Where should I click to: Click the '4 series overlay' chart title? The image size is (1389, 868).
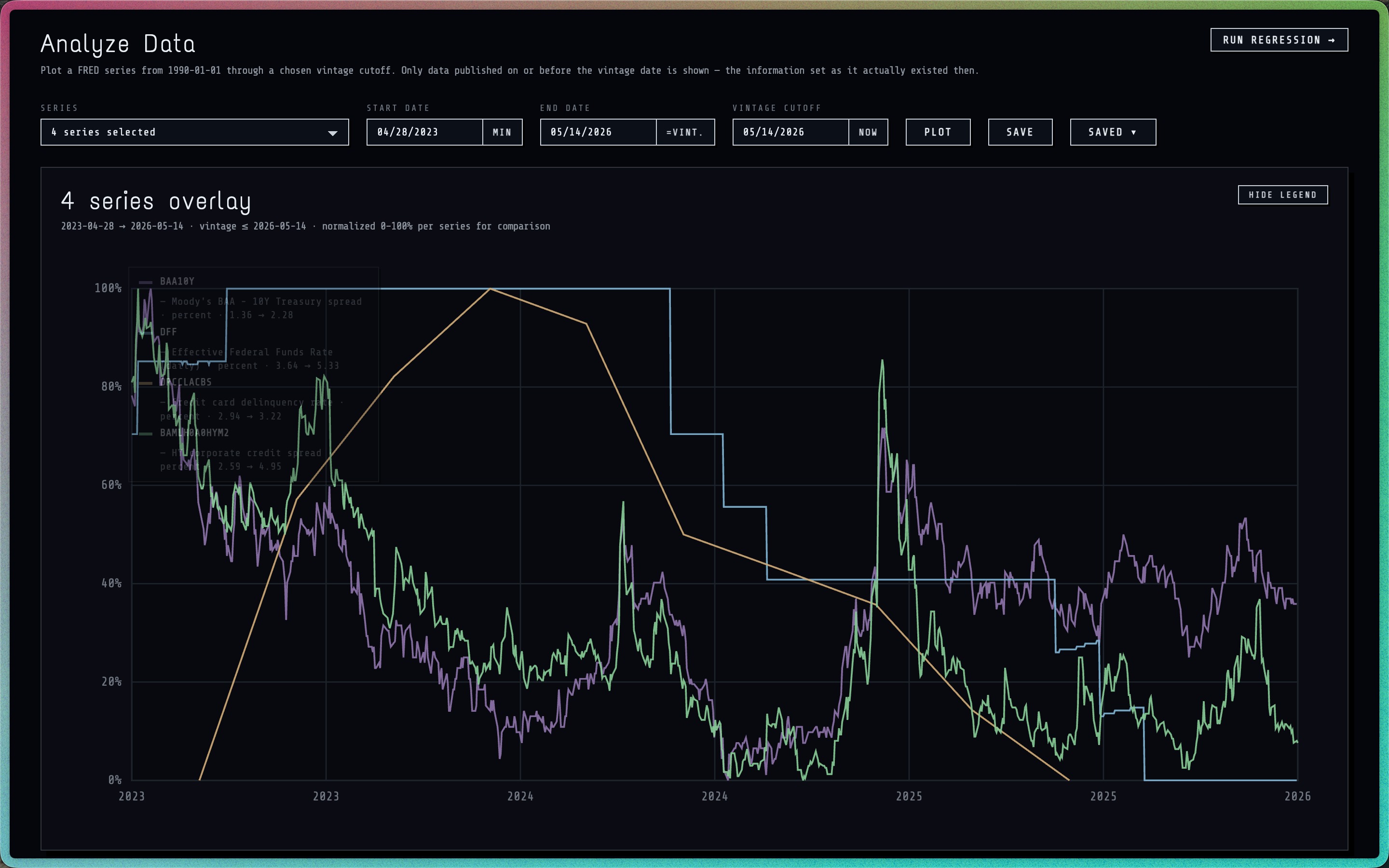(x=156, y=202)
